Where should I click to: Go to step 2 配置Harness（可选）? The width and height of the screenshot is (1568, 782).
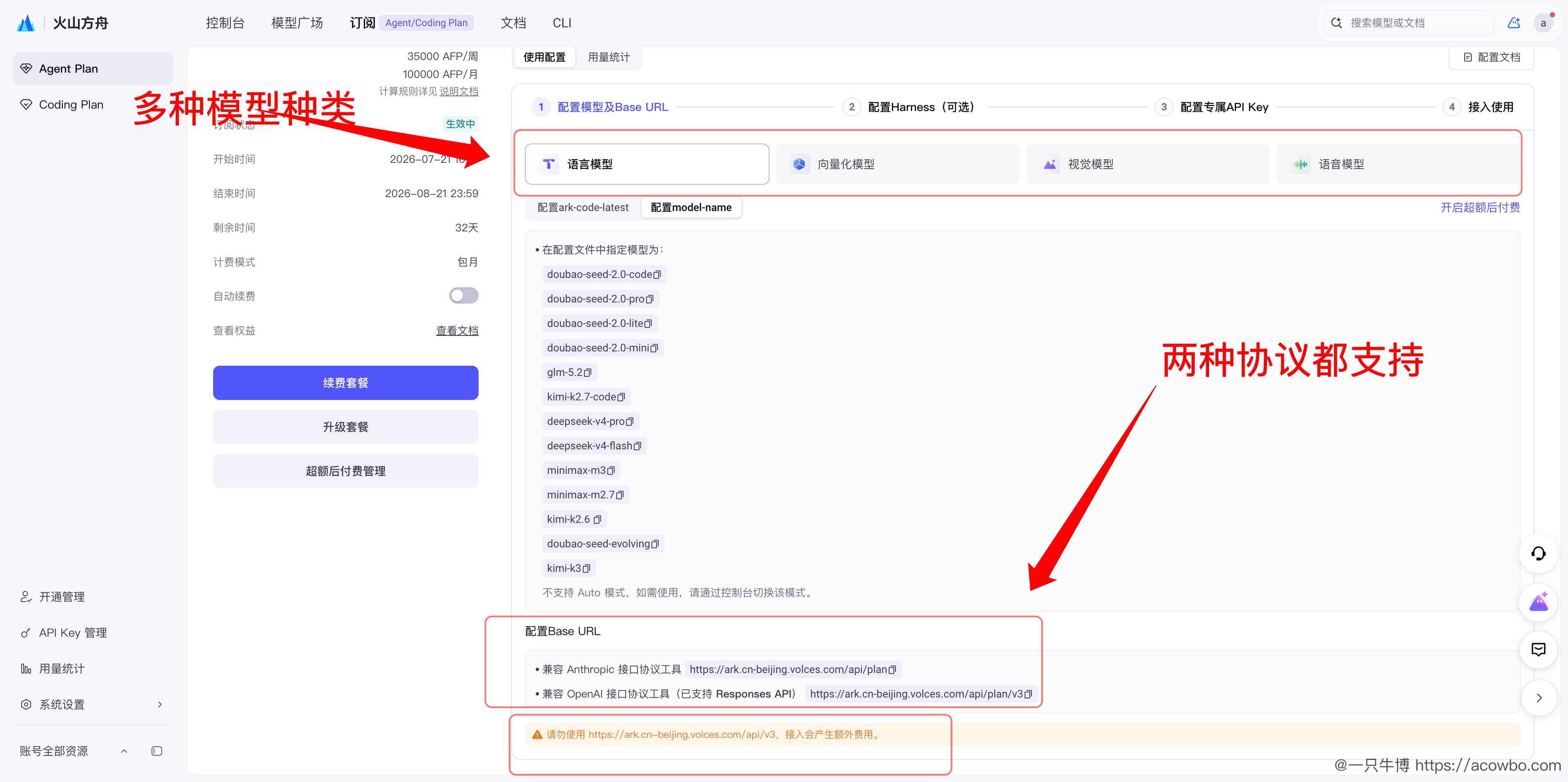pos(910,107)
